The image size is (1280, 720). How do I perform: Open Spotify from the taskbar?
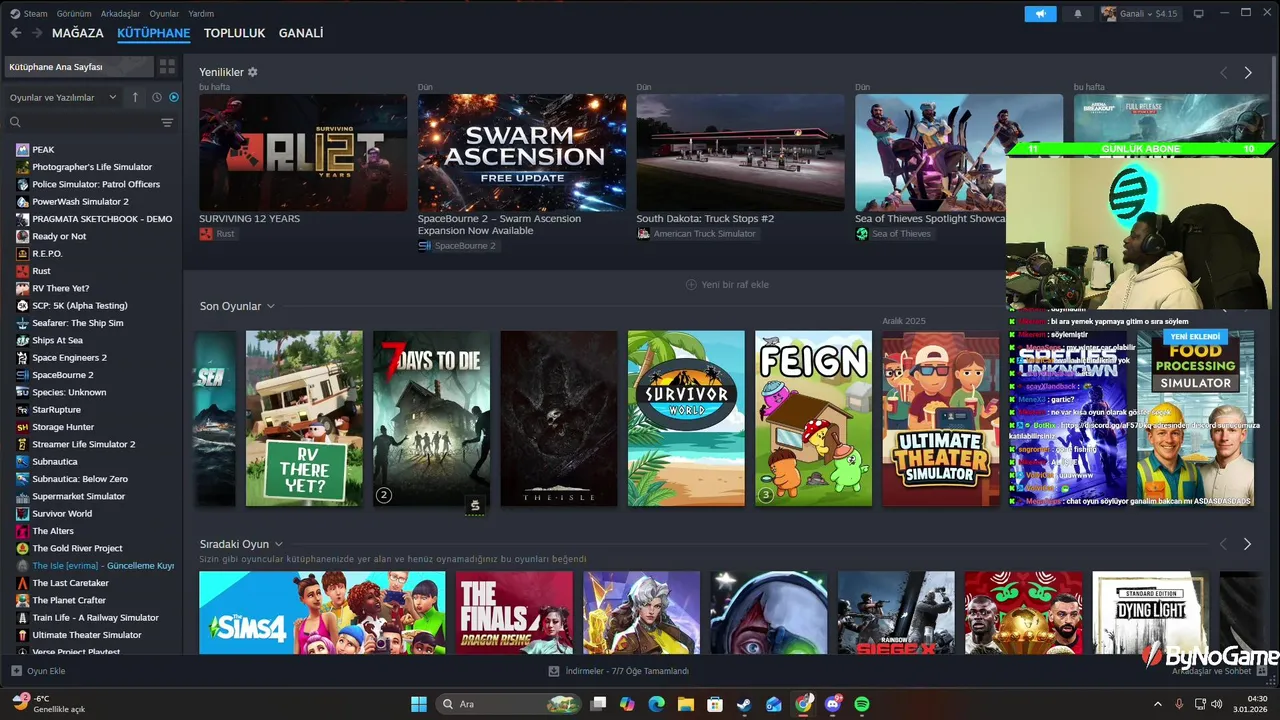(x=862, y=704)
